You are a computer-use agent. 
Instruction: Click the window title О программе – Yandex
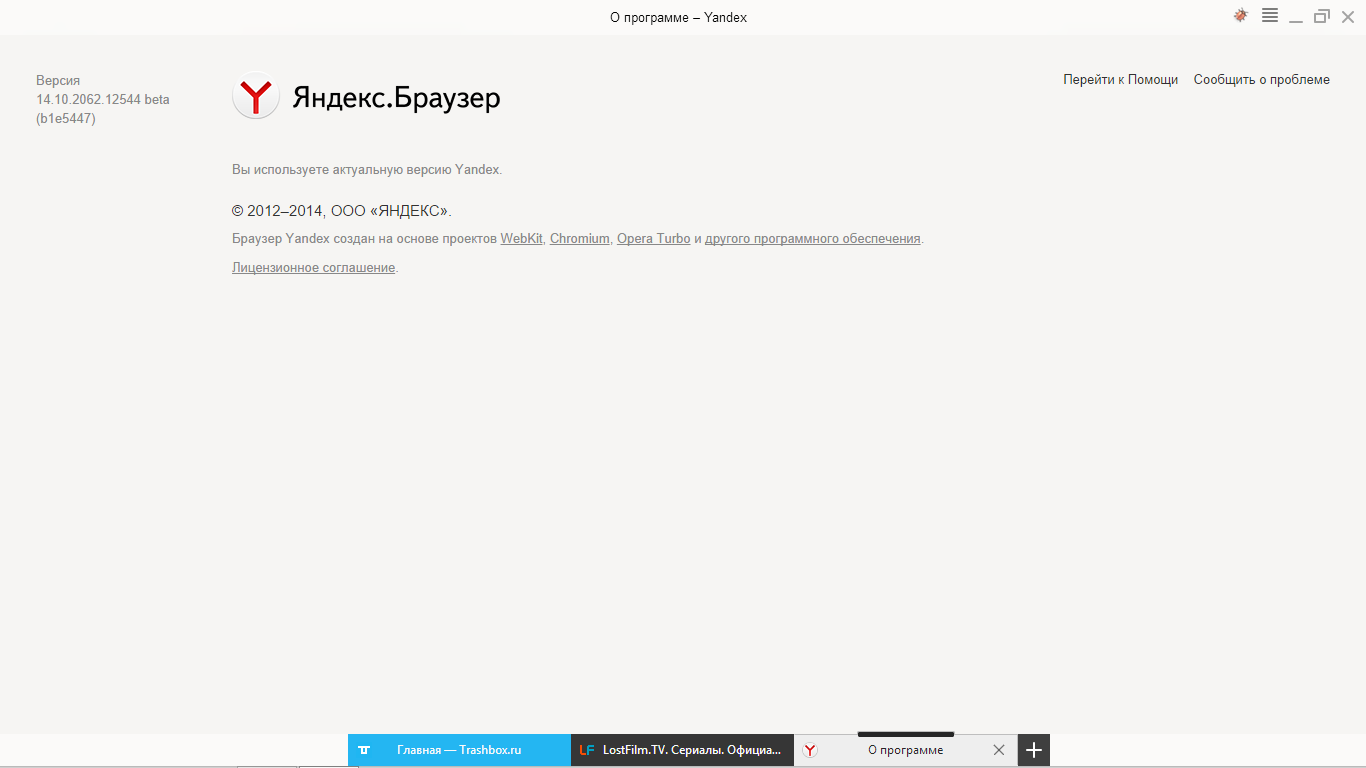click(679, 17)
